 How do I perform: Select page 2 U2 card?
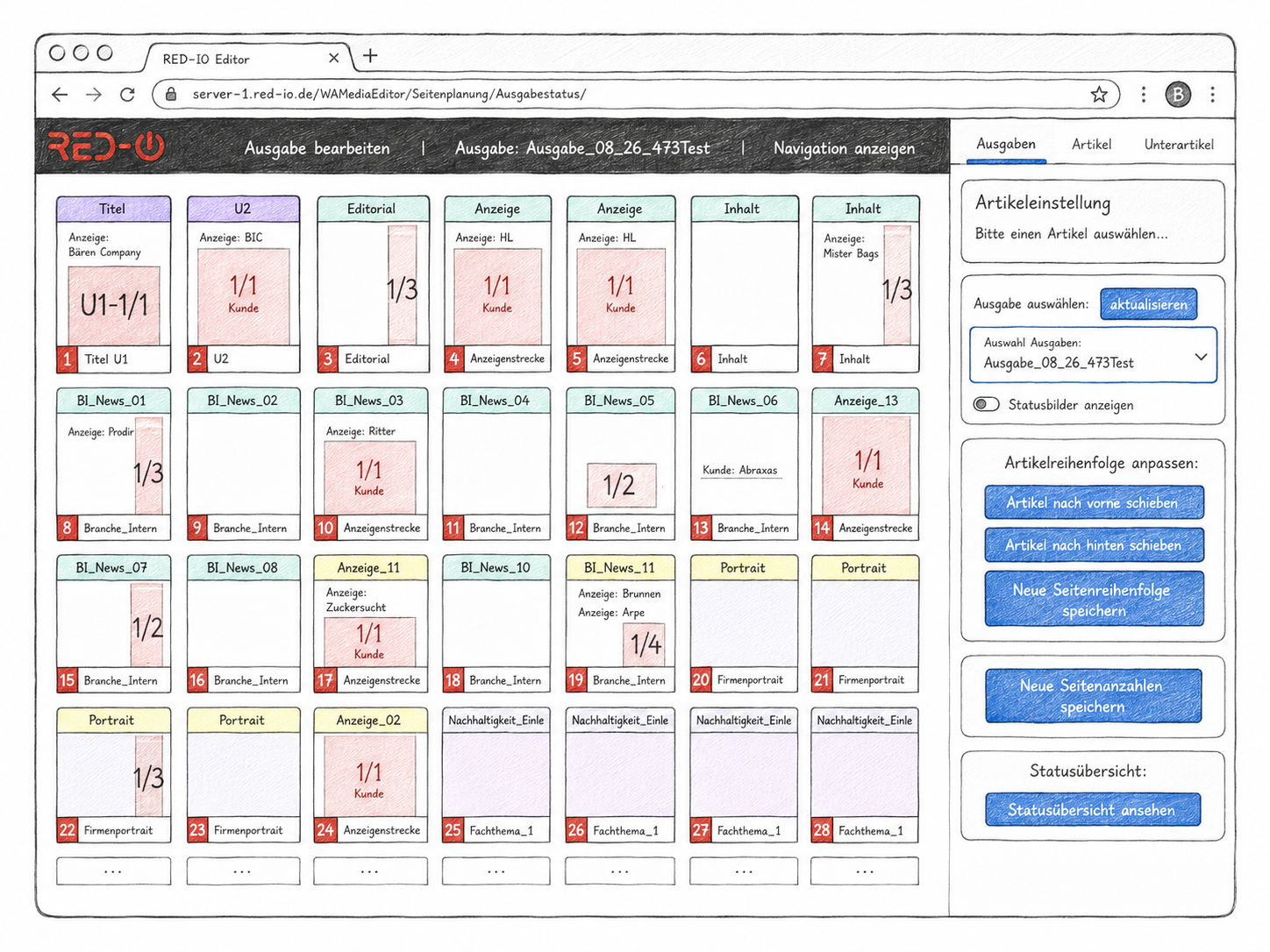click(243, 284)
